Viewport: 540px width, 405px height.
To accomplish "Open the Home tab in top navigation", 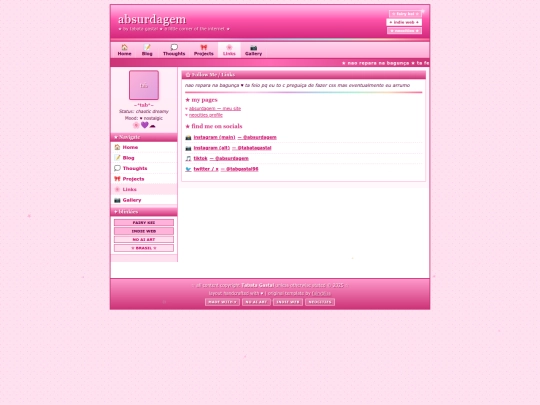I will [x=124, y=50].
